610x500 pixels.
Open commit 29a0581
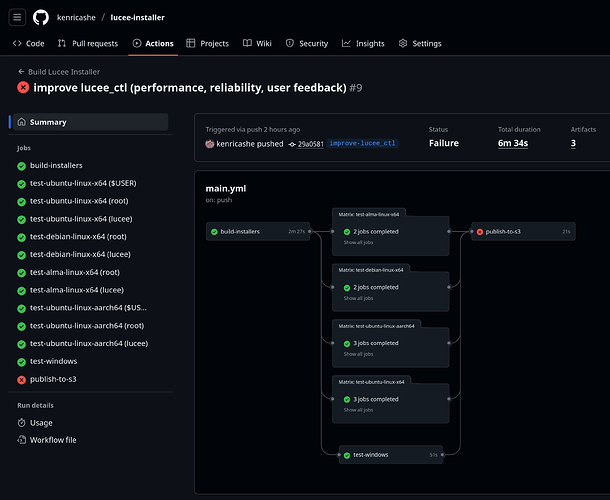point(310,144)
